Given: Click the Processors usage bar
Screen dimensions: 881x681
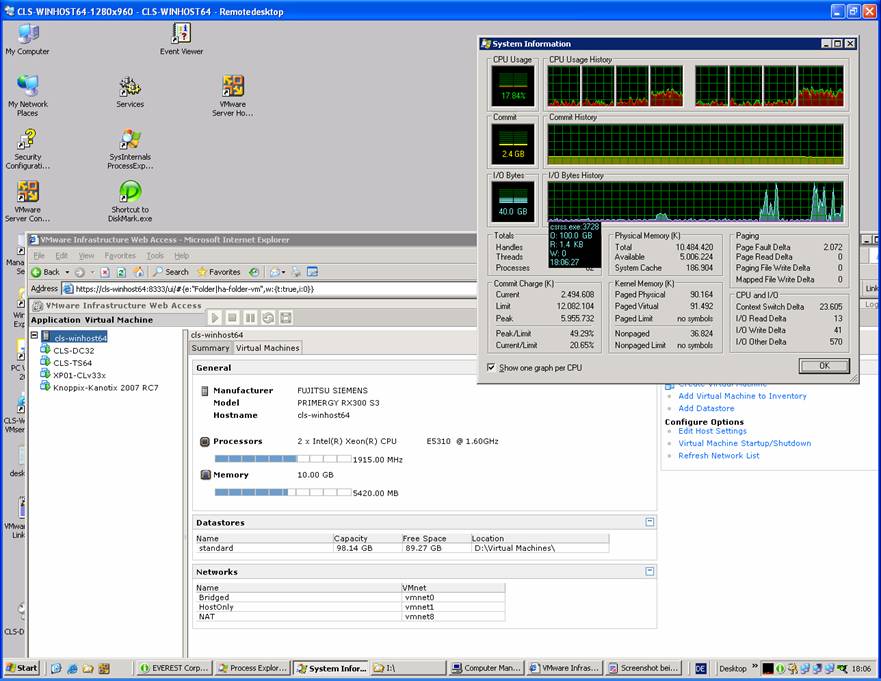Looking at the screenshot, I should [x=283, y=459].
